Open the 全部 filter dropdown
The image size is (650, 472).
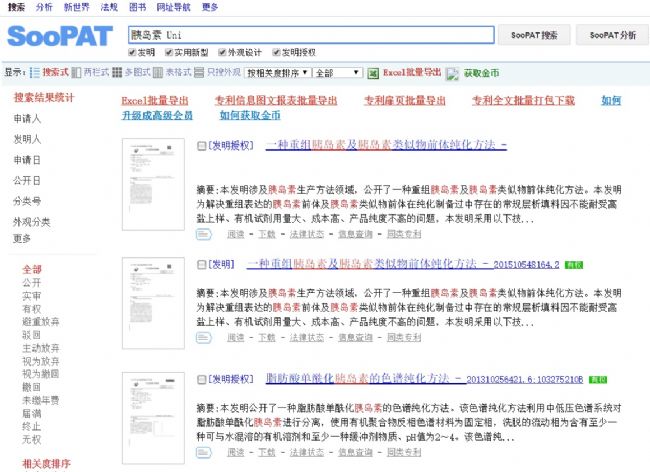337,73
